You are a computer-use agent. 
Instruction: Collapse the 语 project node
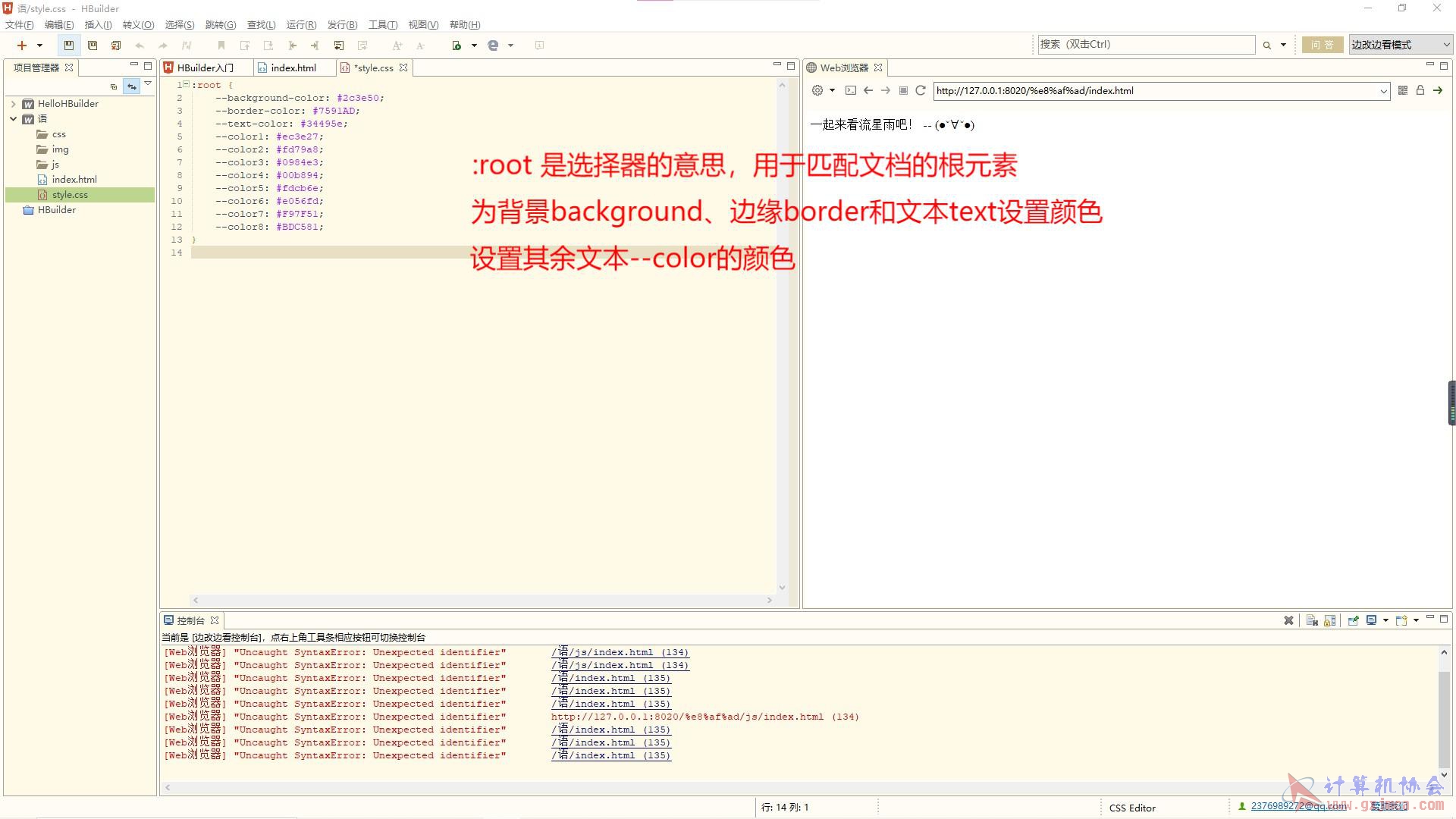click(x=14, y=119)
